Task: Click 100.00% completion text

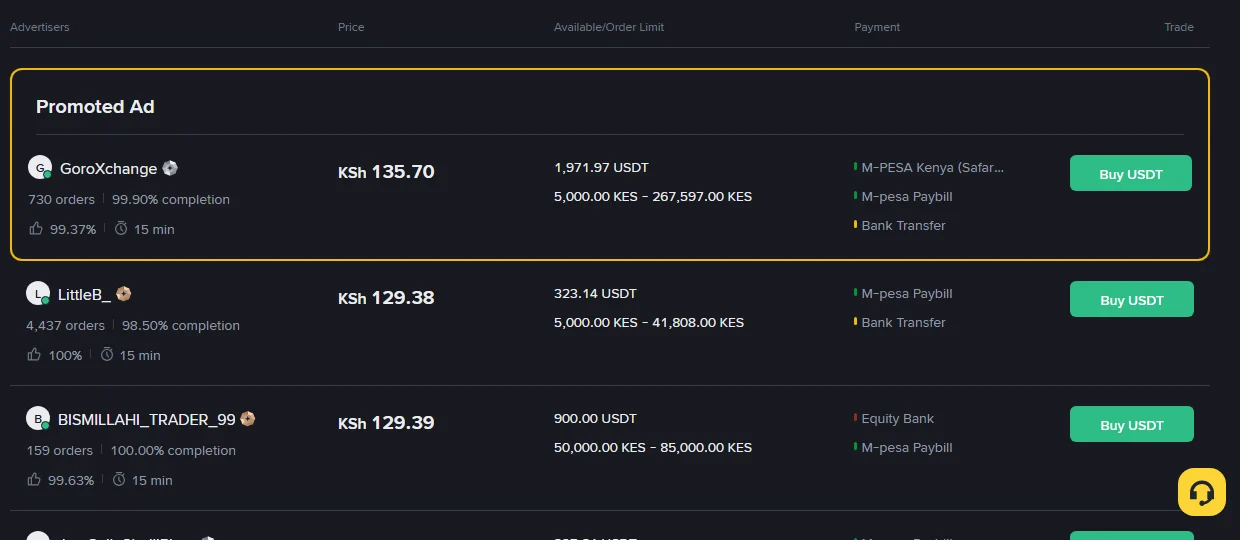Action: coord(173,450)
